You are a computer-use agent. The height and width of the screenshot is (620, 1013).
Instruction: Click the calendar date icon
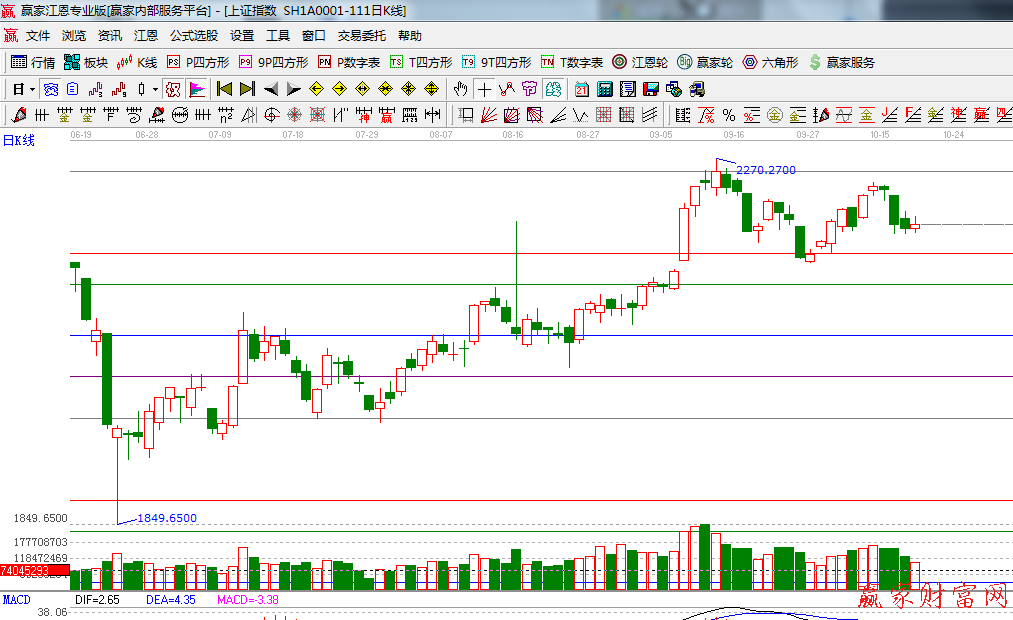[x=581, y=89]
